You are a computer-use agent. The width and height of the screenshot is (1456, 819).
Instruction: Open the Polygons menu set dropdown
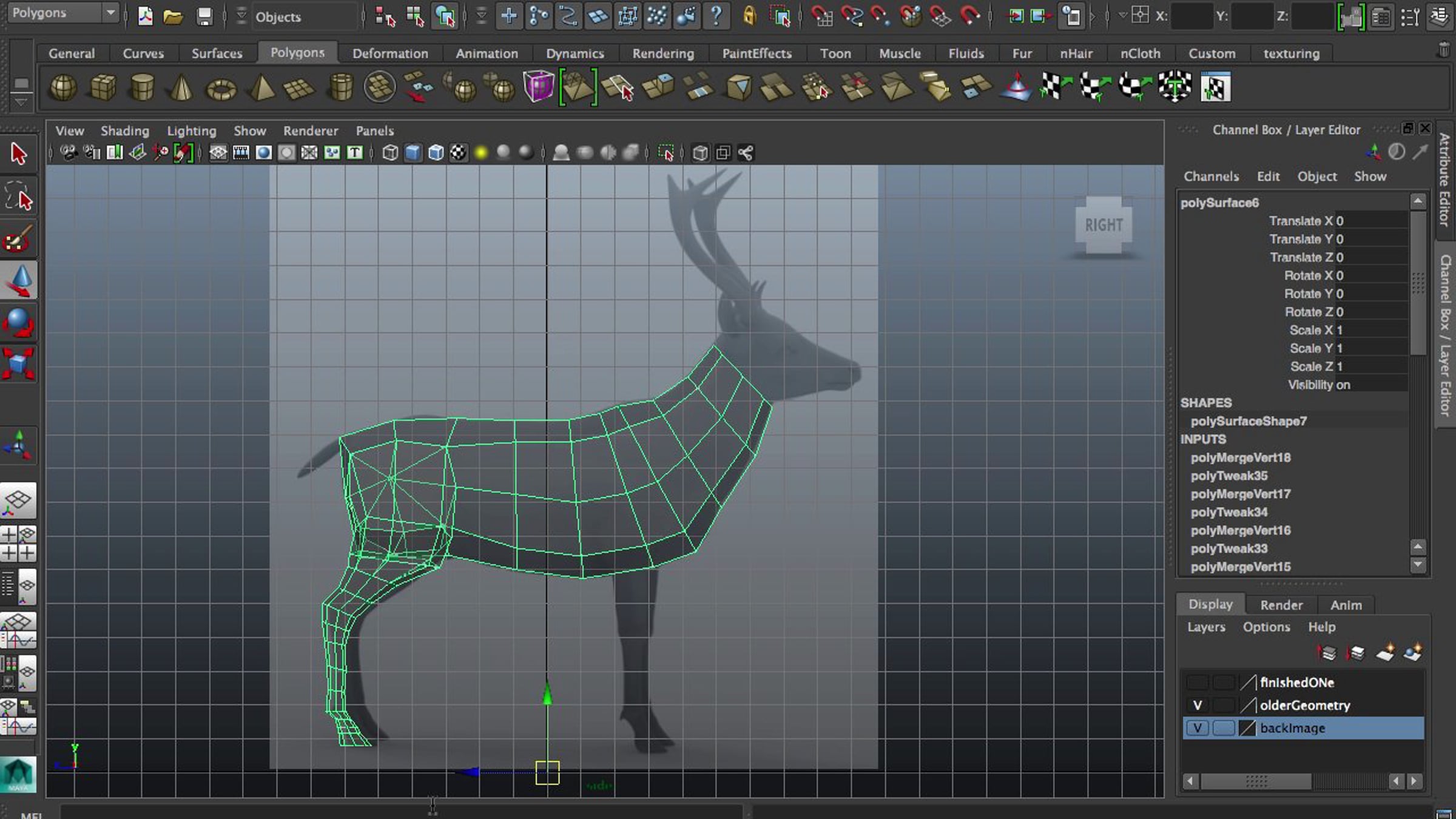coord(63,13)
